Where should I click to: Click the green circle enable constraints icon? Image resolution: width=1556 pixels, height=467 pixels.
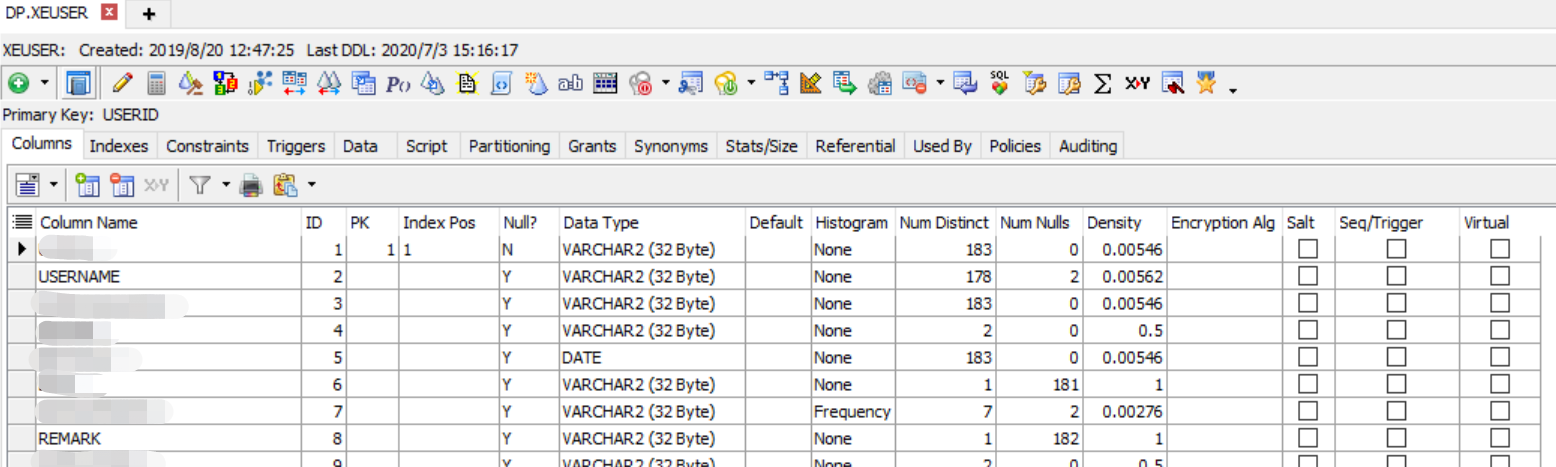[726, 84]
